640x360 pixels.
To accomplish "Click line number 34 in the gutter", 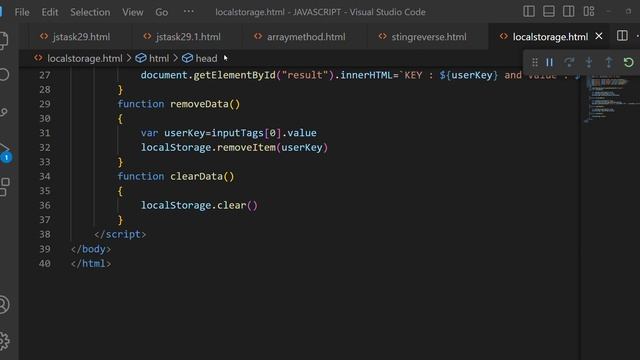I will pos(44,176).
